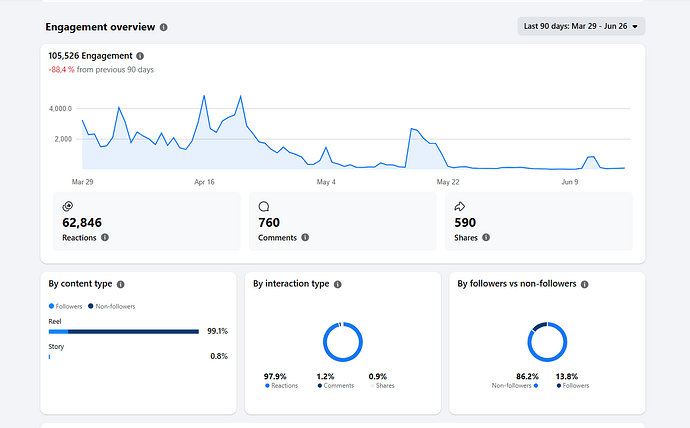The height and width of the screenshot is (428, 690).
Task: Click info icon beside By content type
Action: [121, 285]
